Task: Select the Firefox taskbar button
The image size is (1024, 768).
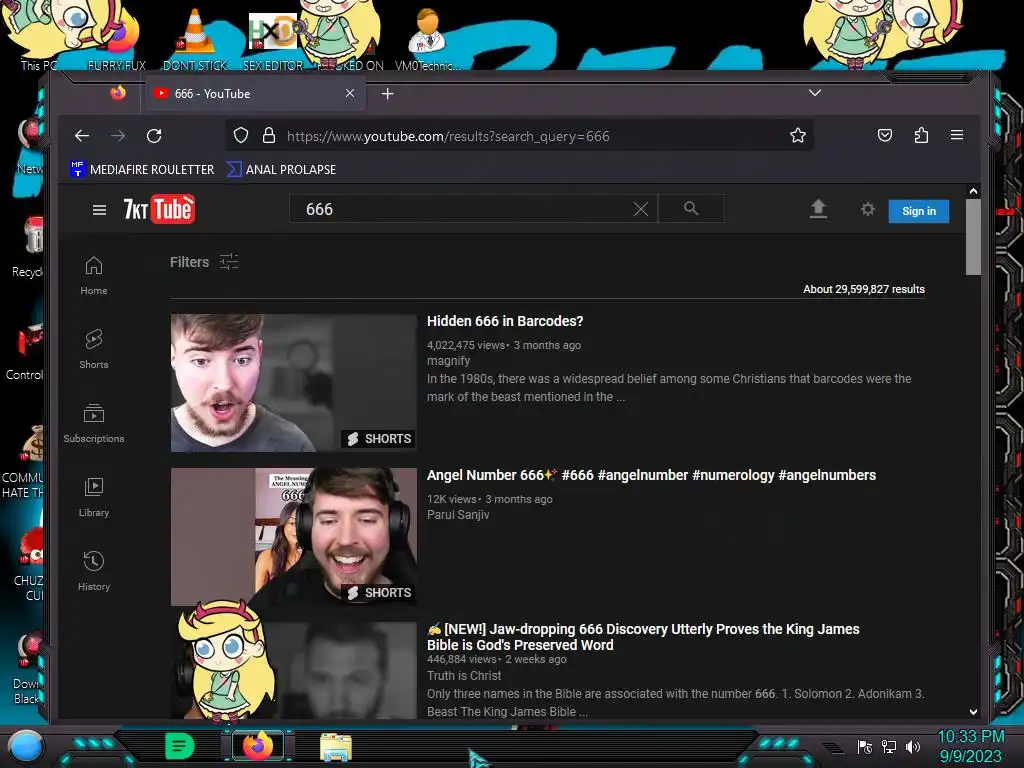Action: point(258,746)
